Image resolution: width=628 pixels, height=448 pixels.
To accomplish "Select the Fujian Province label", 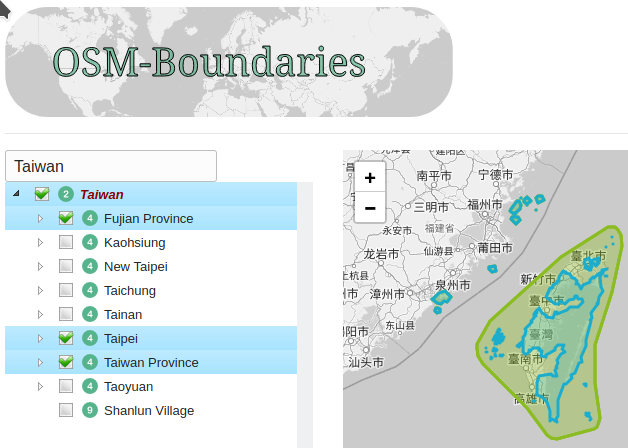I will click(x=149, y=219).
